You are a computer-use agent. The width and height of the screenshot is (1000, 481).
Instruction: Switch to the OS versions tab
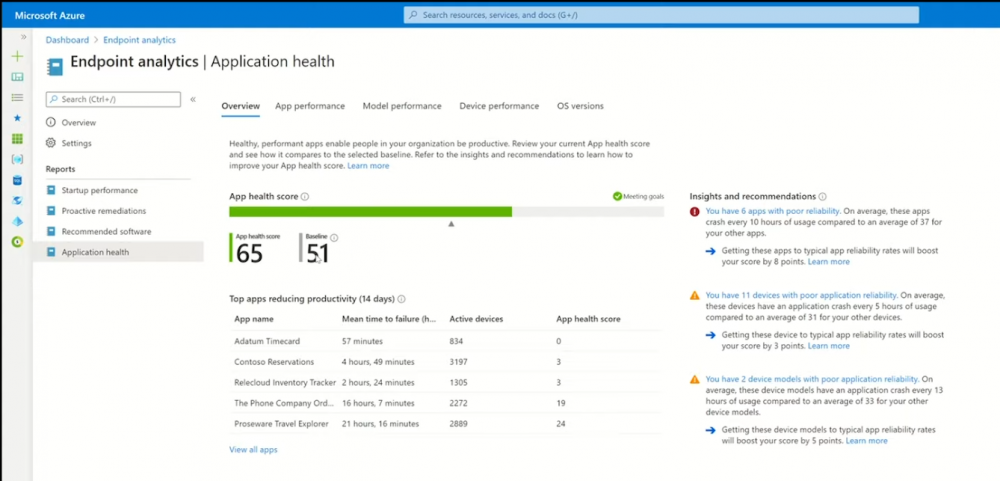click(x=580, y=106)
